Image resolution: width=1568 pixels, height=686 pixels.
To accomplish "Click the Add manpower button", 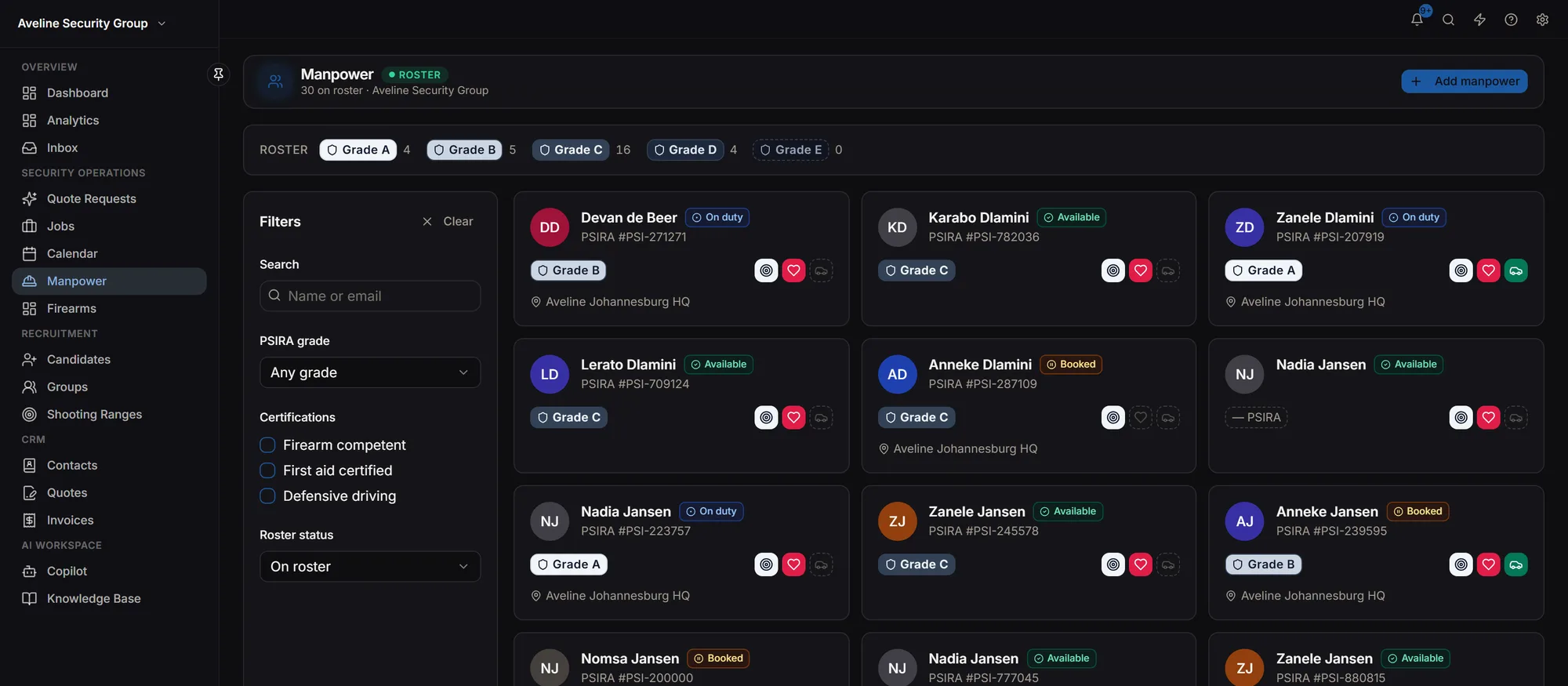I will coord(1464,82).
